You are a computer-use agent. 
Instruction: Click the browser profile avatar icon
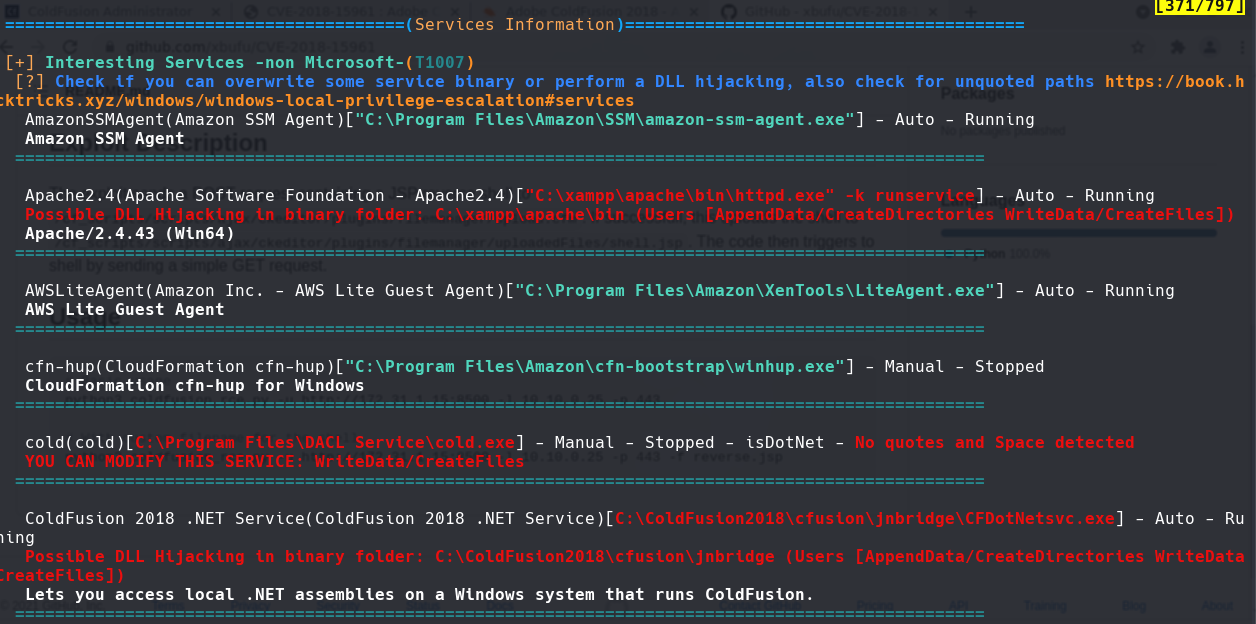tap(1210, 47)
